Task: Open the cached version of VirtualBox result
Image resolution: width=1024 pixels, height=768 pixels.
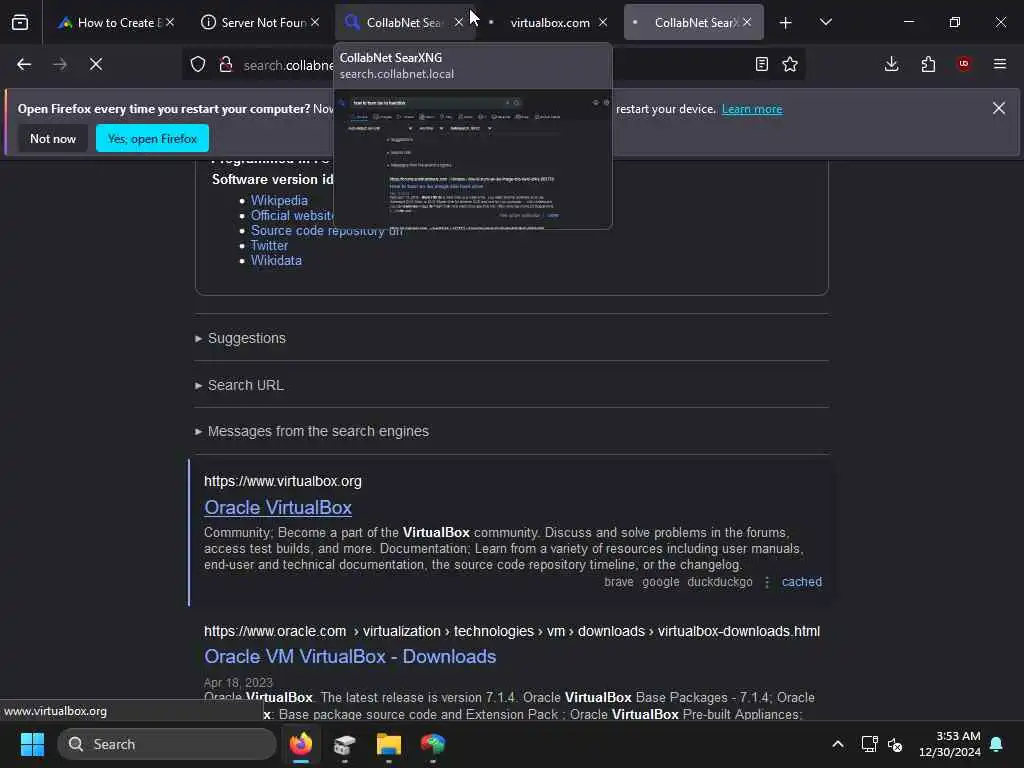Action: pos(802,582)
